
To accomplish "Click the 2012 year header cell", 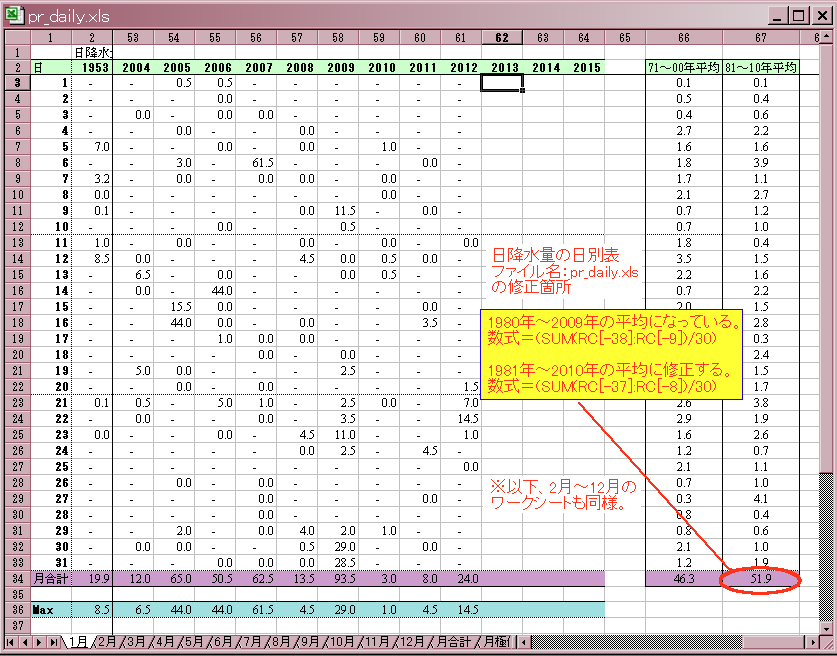I will click(461, 68).
